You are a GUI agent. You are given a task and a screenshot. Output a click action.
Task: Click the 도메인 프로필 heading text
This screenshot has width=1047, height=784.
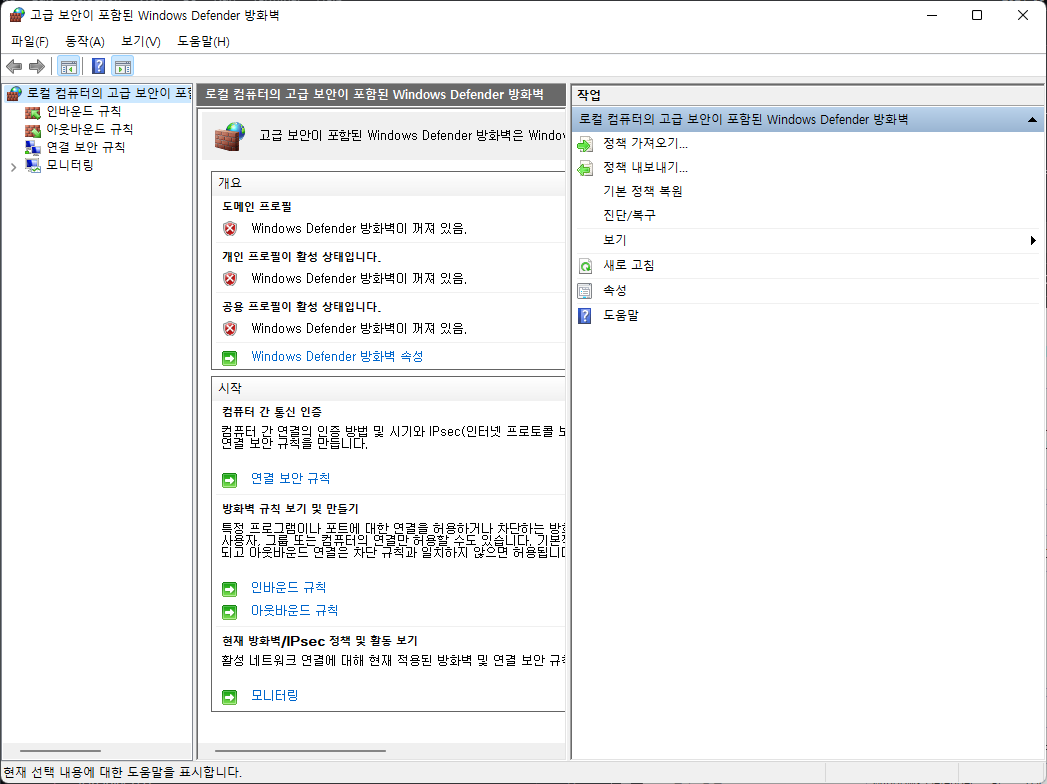point(257,207)
